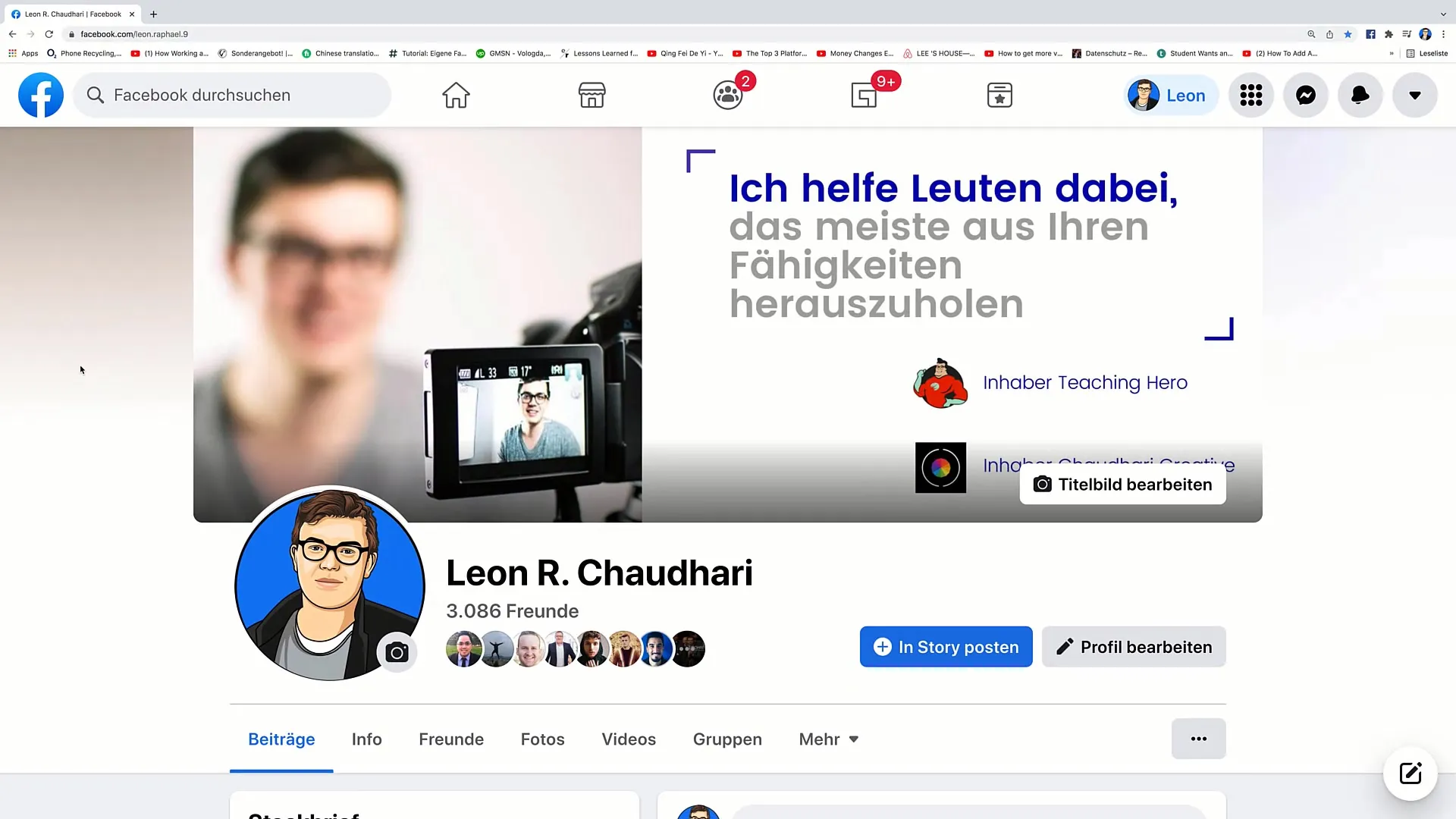Click the Notifications bell icon
Viewport: 1456px width, 819px height.
click(x=1360, y=95)
